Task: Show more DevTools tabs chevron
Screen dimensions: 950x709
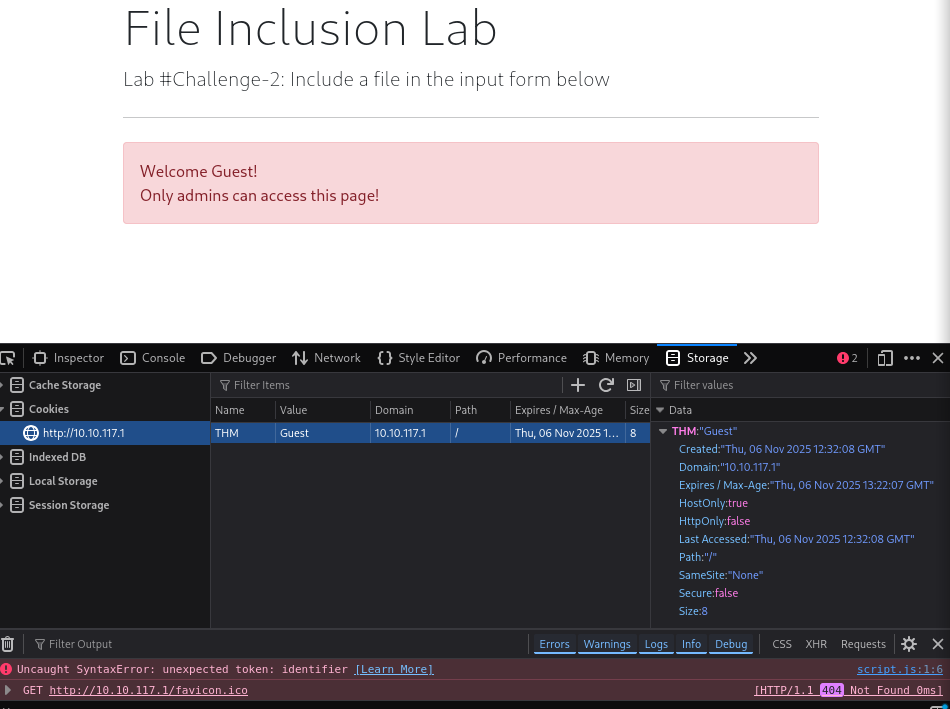Action: click(750, 358)
